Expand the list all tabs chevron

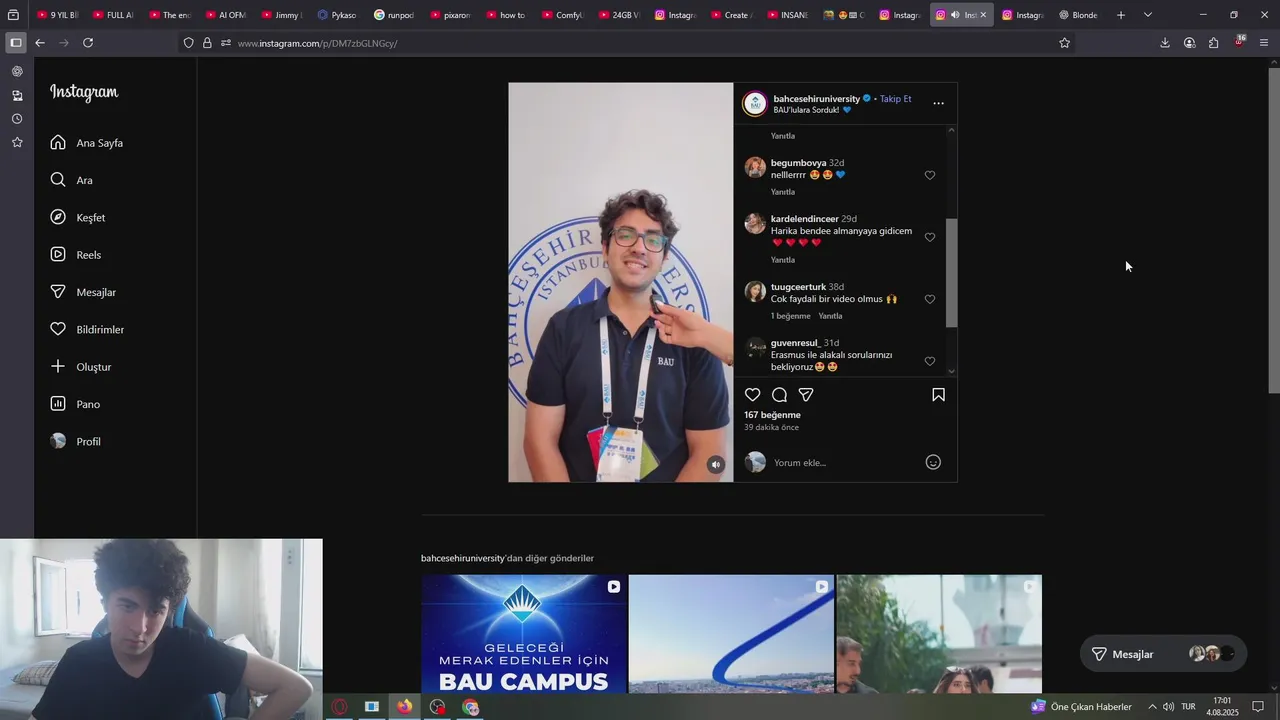tap(1147, 15)
